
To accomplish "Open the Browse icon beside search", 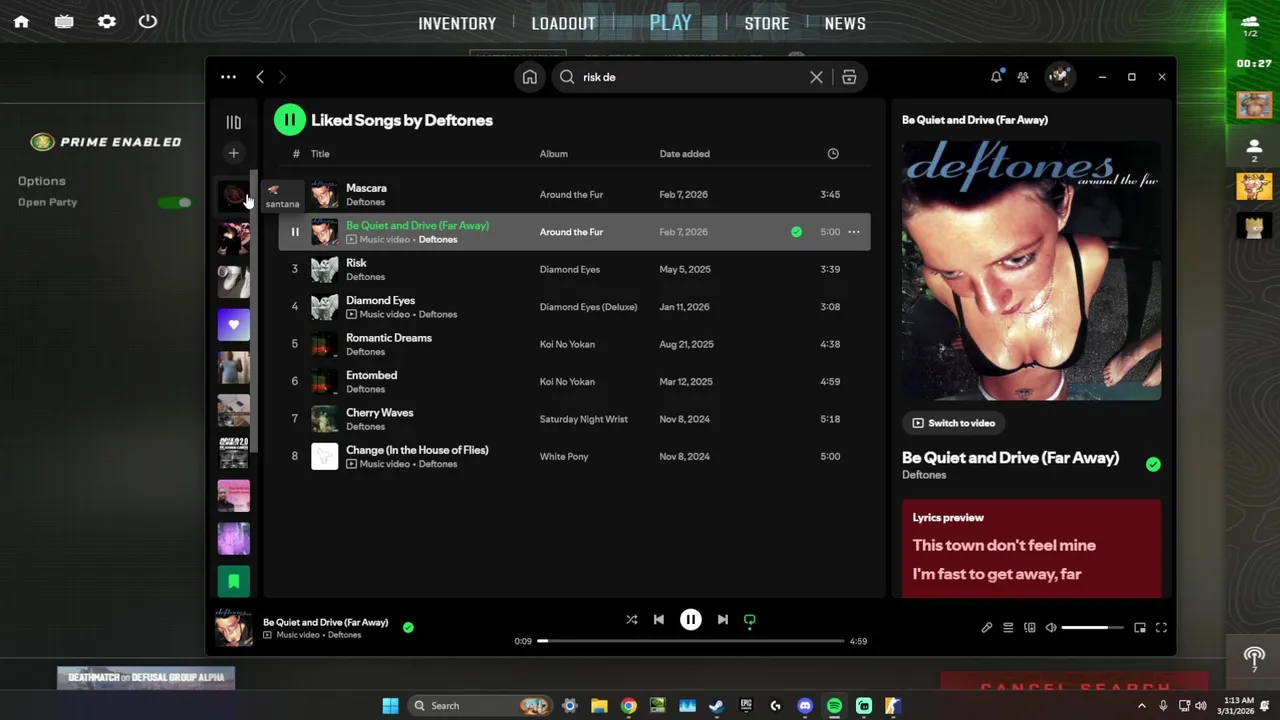I will click(849, 77).
